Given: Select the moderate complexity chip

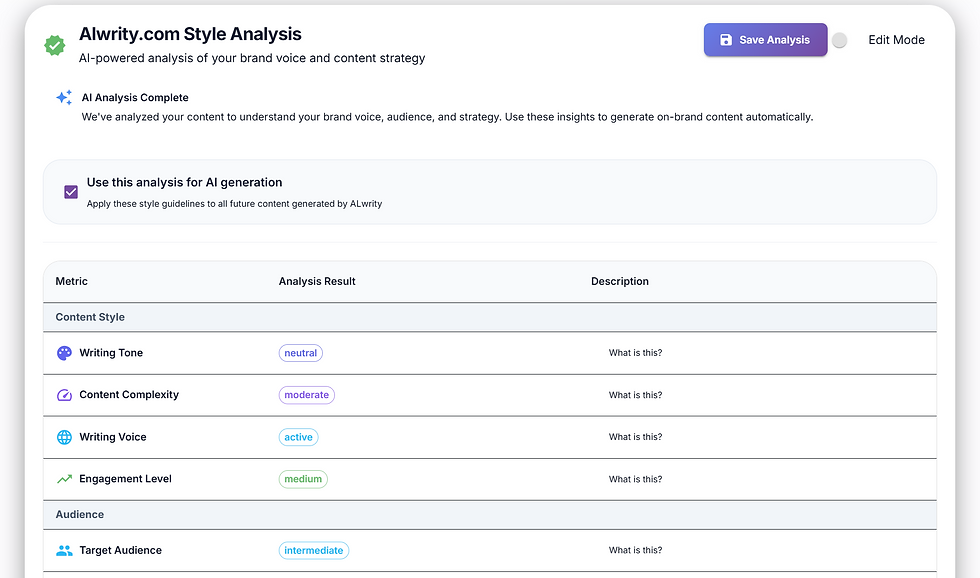Looking at the screenshot, I should point(307,395).
